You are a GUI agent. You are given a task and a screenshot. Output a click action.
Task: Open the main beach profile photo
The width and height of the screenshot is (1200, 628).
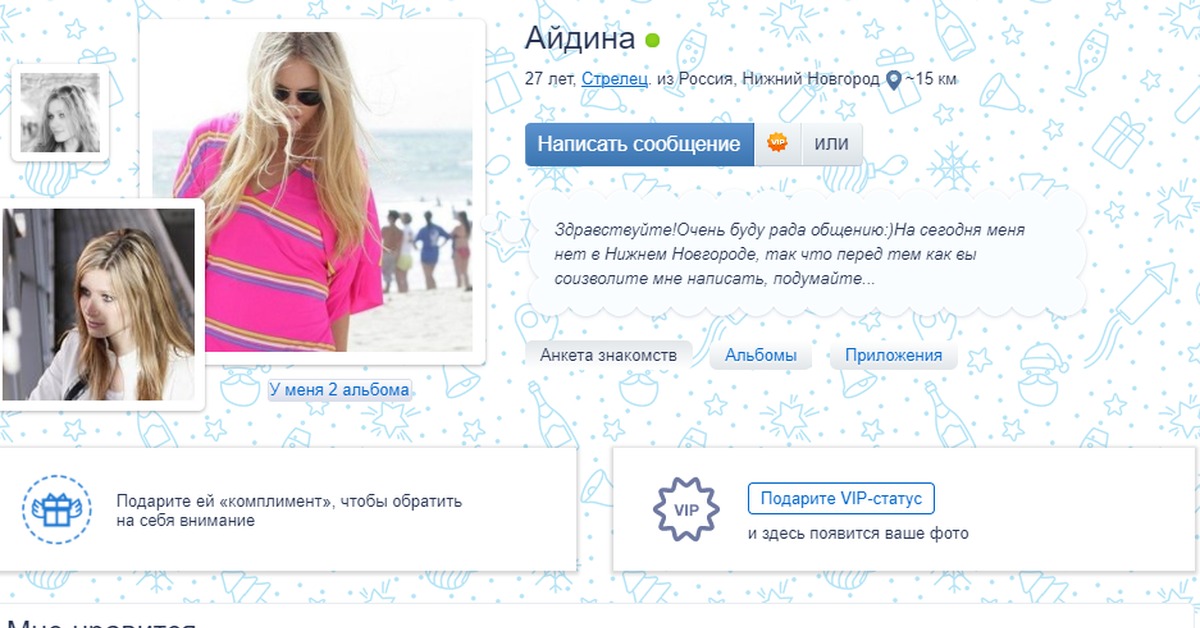tap(312, 191)
